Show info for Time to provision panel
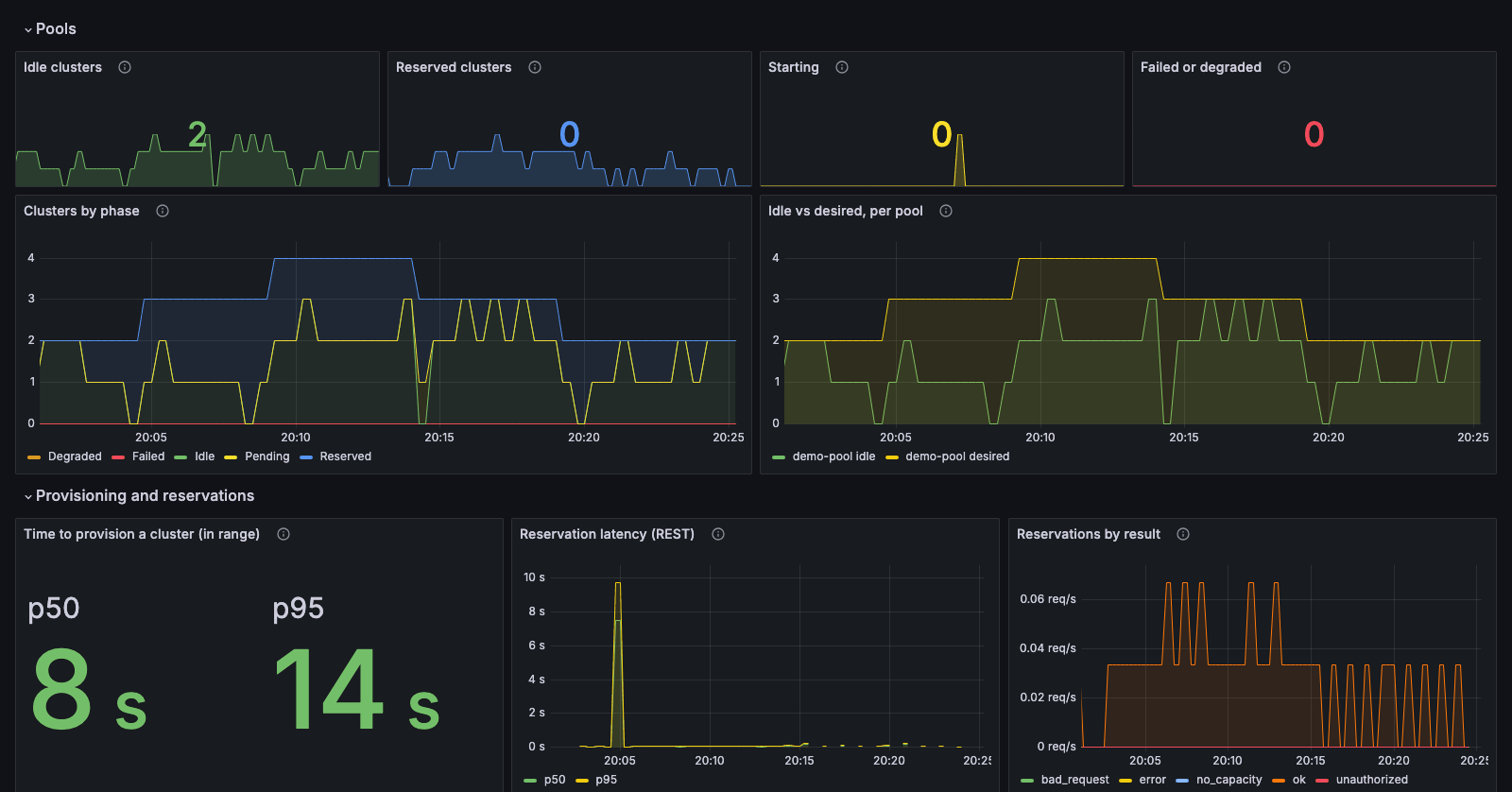 point(283,534)
